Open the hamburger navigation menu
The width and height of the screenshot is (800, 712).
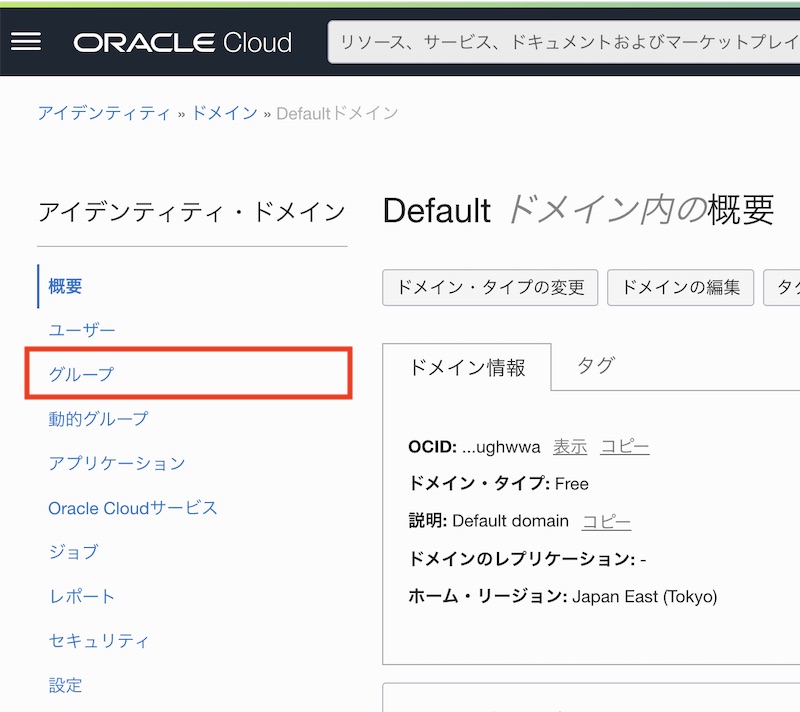[x=25, y=41]
